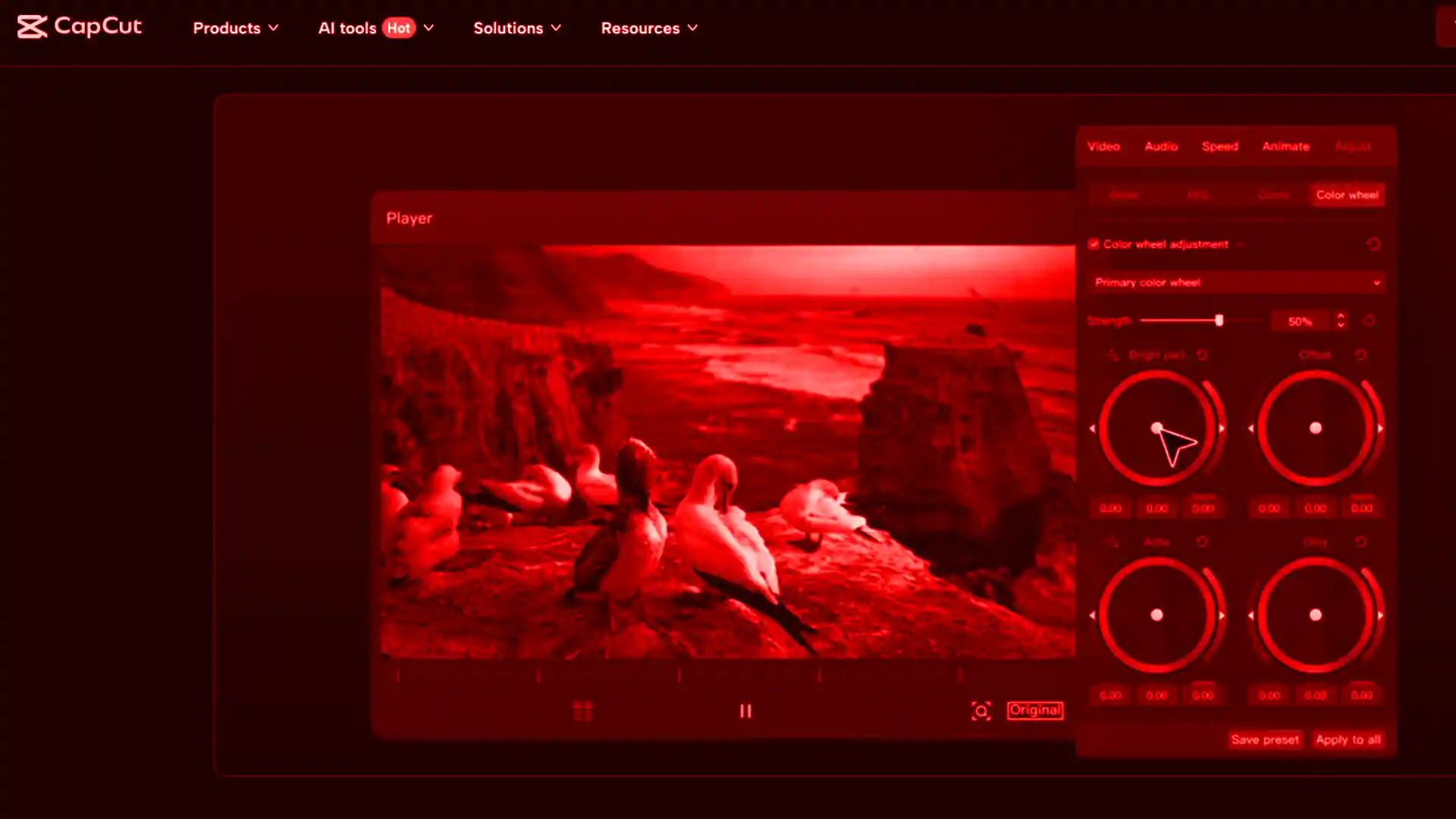This screenshot has height=819, width=1456.
Task: Select the Color wheel sub-tab
Action: pos(1347,195)
